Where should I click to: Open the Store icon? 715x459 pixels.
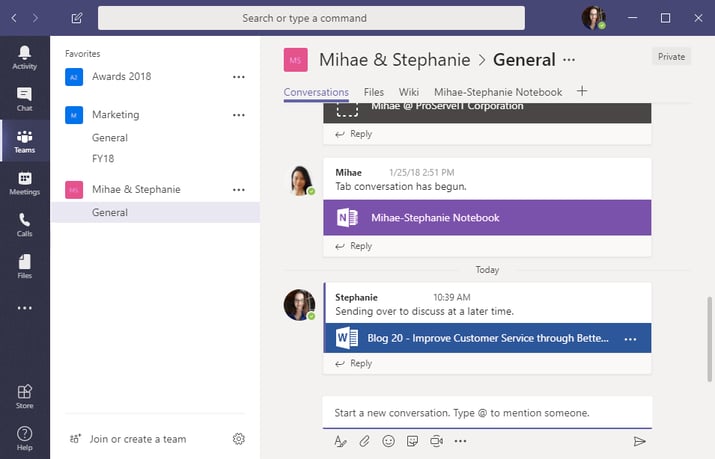(25, 397)
